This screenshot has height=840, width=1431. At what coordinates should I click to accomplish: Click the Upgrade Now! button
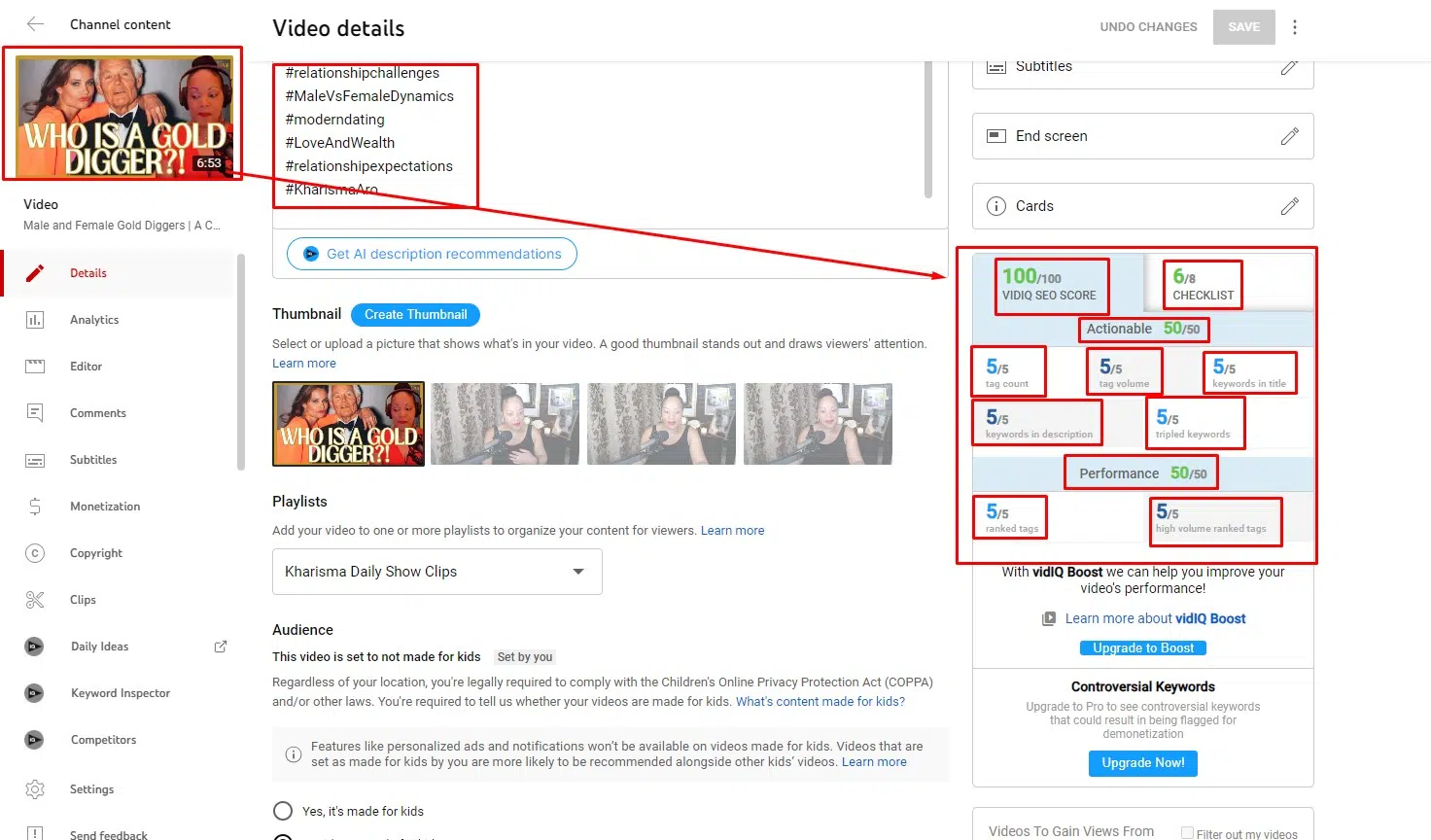click(x=1142, y=763)
